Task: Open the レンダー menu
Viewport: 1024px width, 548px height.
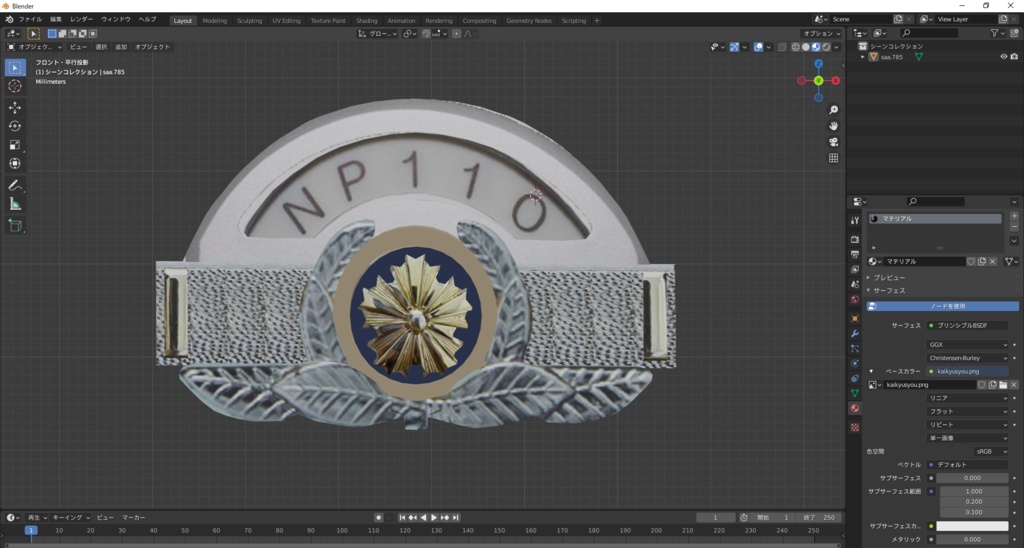Action: (x=82, y=20)
